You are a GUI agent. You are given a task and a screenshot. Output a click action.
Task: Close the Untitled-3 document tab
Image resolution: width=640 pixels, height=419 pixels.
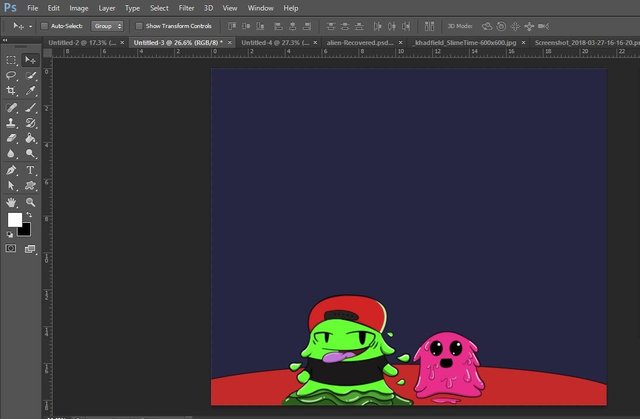pyautogui.click(x=230, y=42)
